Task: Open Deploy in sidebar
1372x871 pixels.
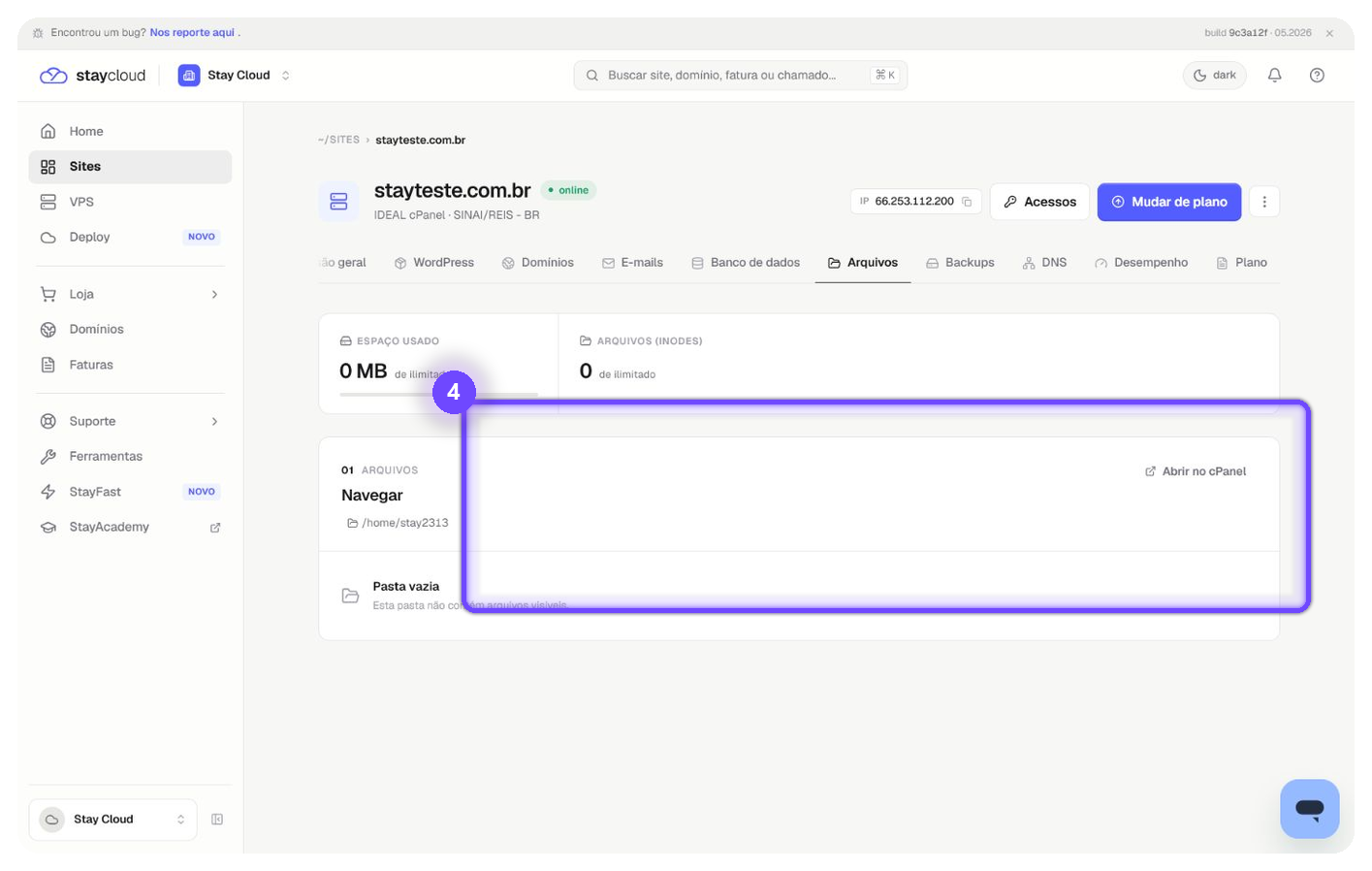Action: (x=130, y=237)
